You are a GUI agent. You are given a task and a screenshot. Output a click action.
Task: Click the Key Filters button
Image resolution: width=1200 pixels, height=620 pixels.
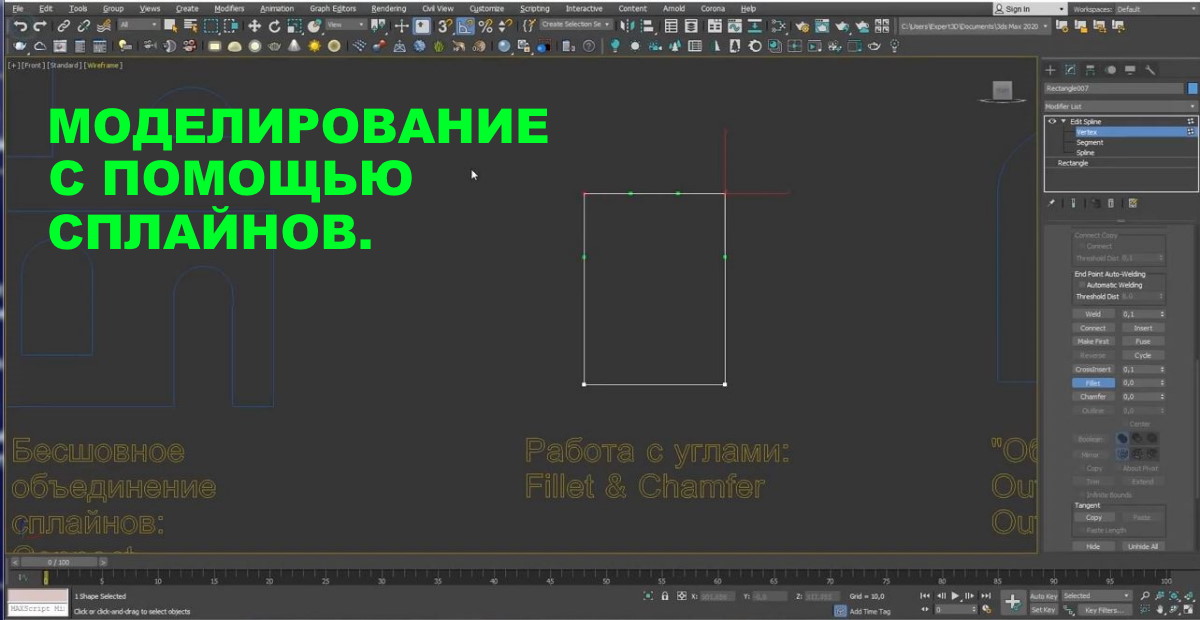1104,610
